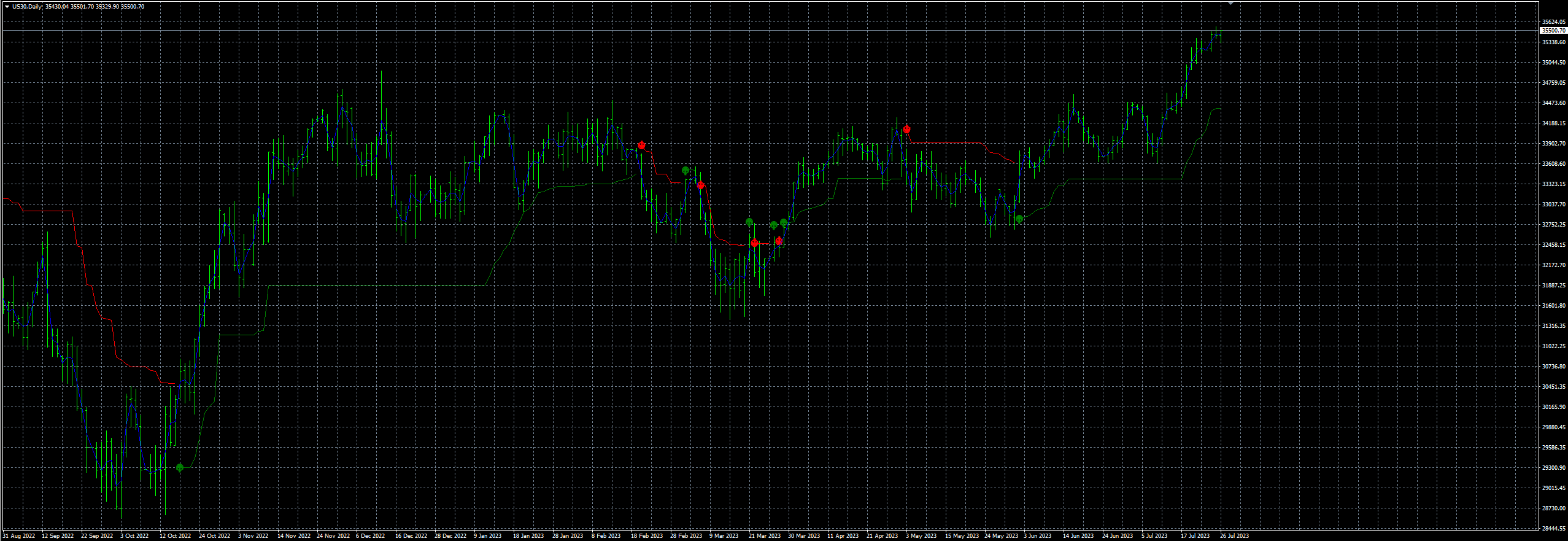1568x541 pixels.
Task: Click the 32458.15 price scale label
Action: [x=1554, y=245]
